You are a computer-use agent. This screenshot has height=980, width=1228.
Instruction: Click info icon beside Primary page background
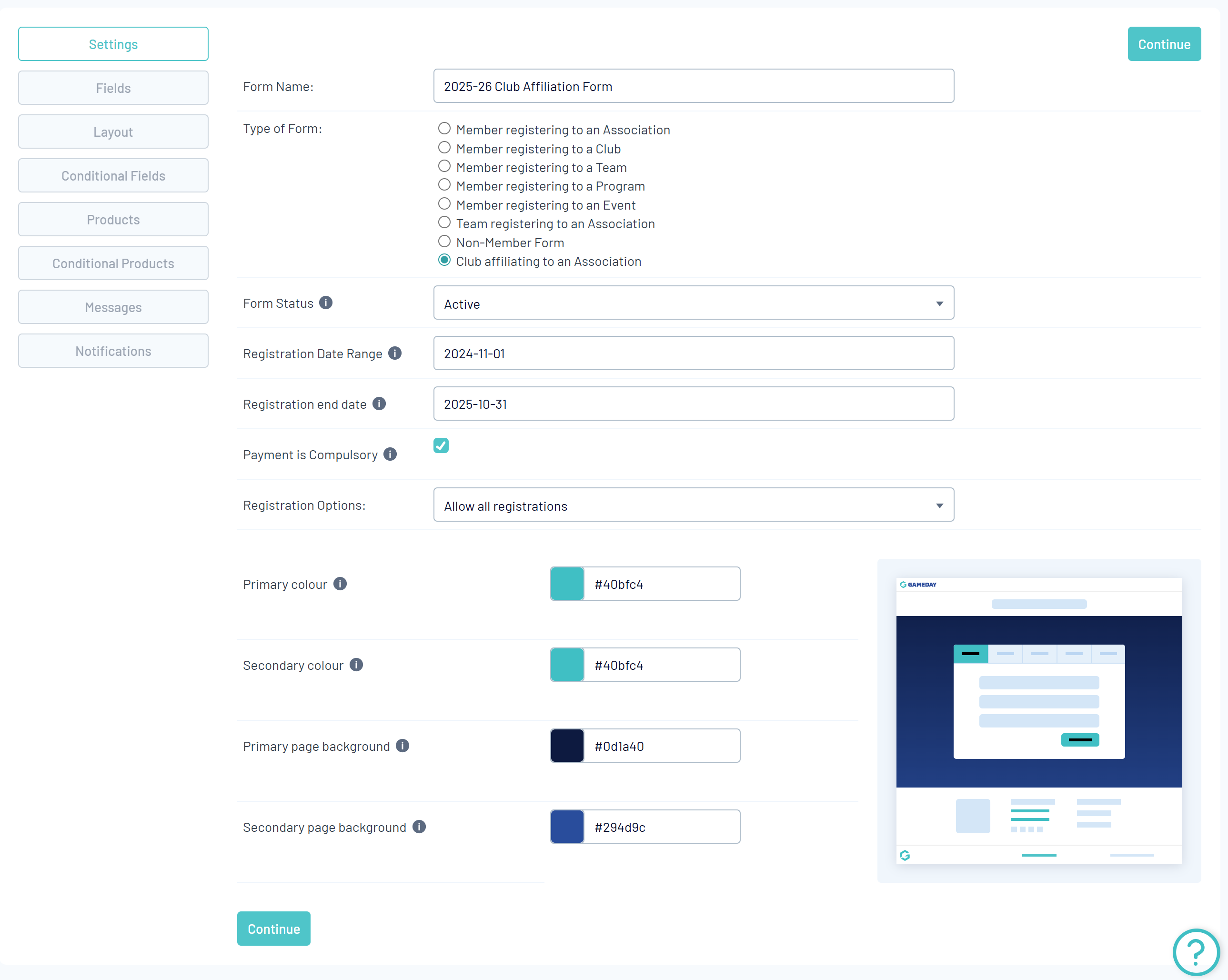(x=403, y=746)
